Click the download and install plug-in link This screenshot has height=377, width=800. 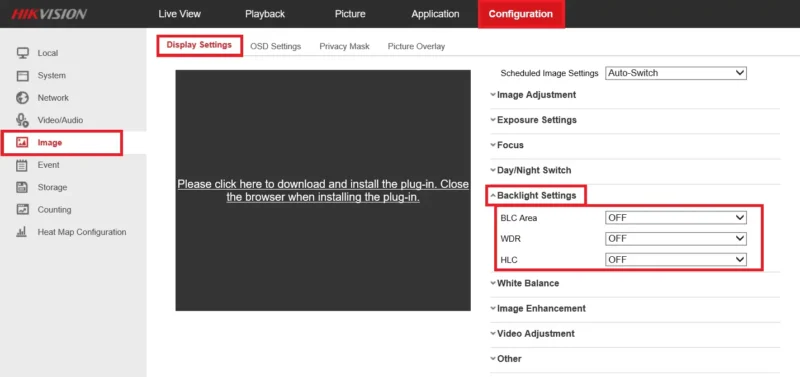pos(323,191)
